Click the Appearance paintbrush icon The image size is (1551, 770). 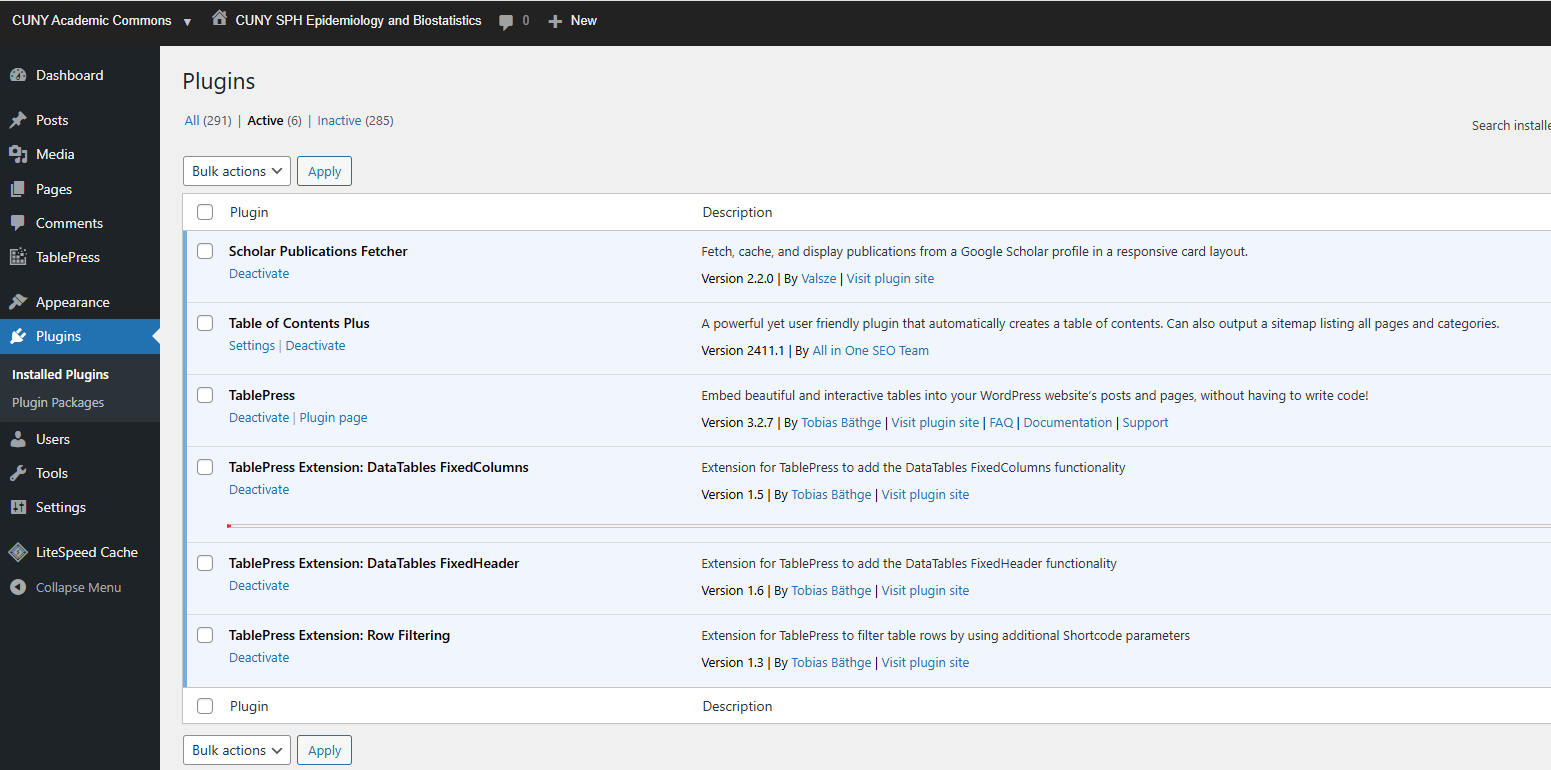click(x=18, y=302)
